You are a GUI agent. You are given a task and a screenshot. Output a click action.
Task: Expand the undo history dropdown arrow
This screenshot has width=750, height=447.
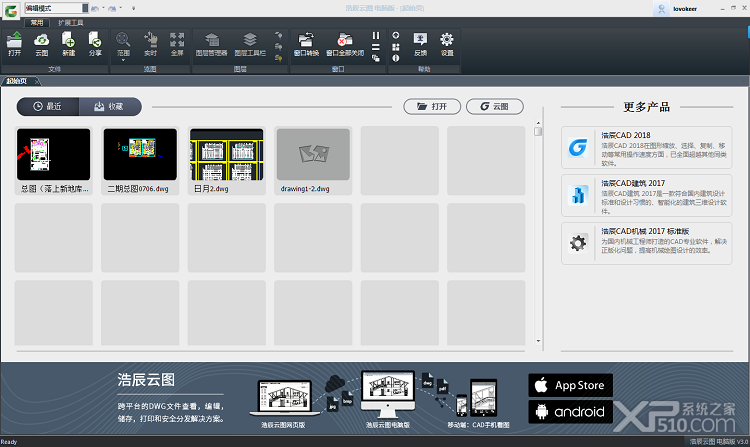103,8
